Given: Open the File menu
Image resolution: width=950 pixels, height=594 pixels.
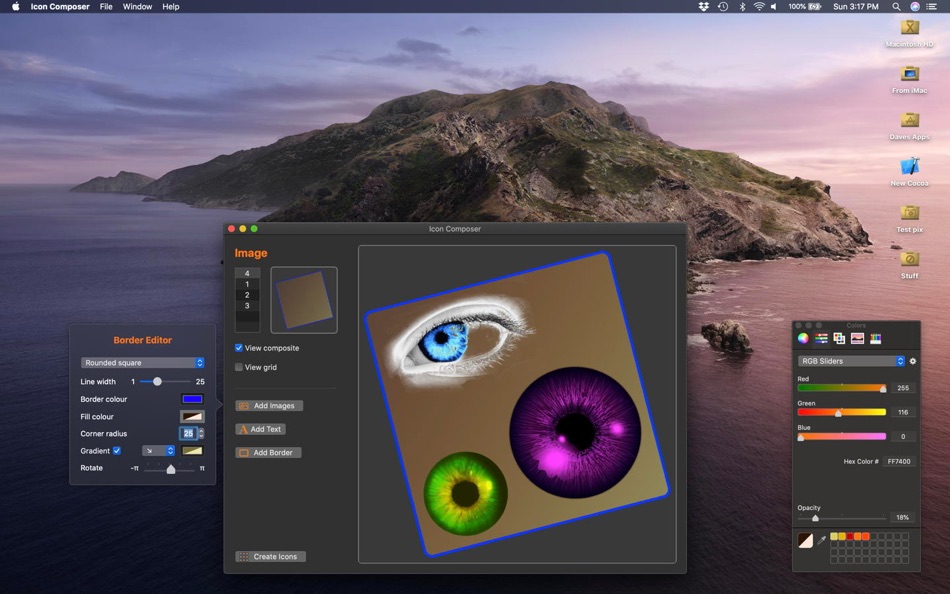Looking at the screenshot, I should tap(106, 7).
